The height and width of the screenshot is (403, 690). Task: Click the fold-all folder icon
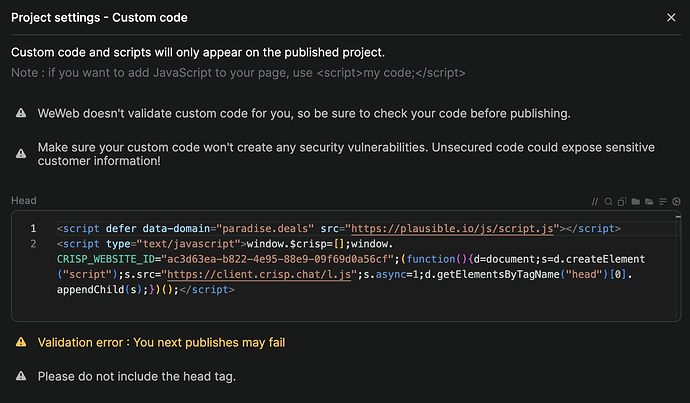click(635, 202)
